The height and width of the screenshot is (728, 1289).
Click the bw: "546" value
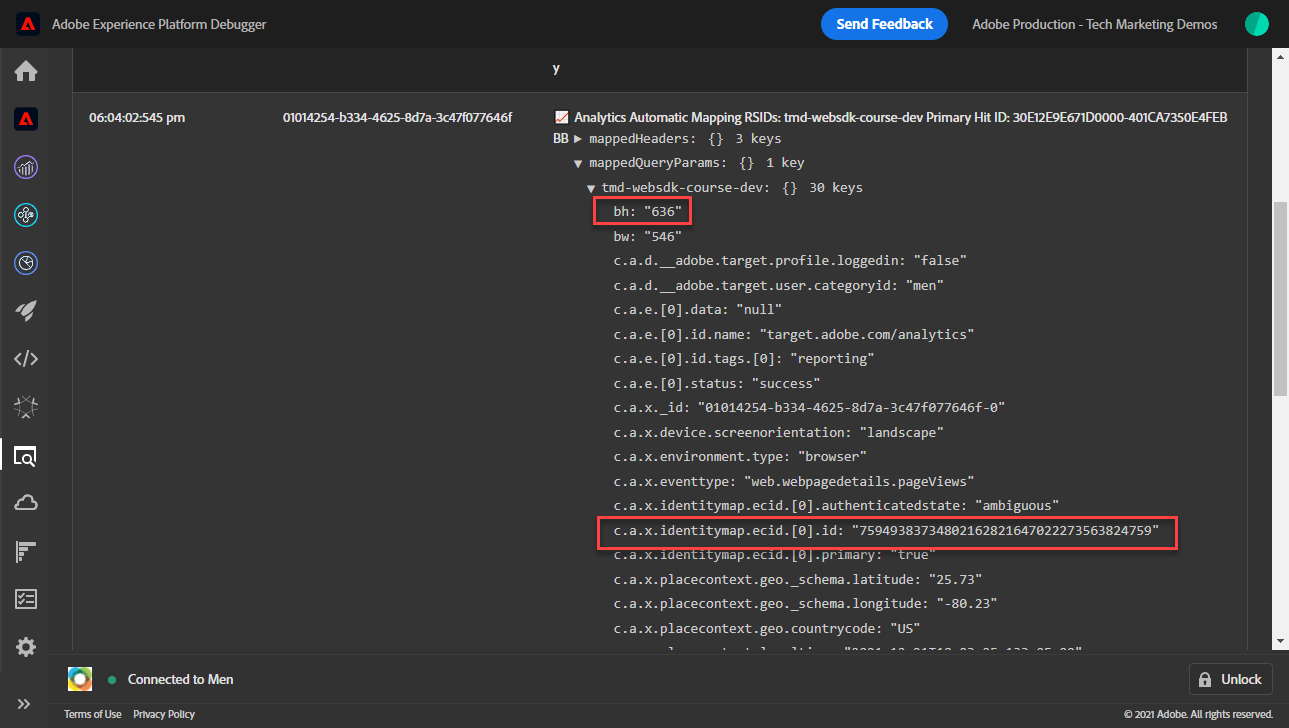point(648,237)
